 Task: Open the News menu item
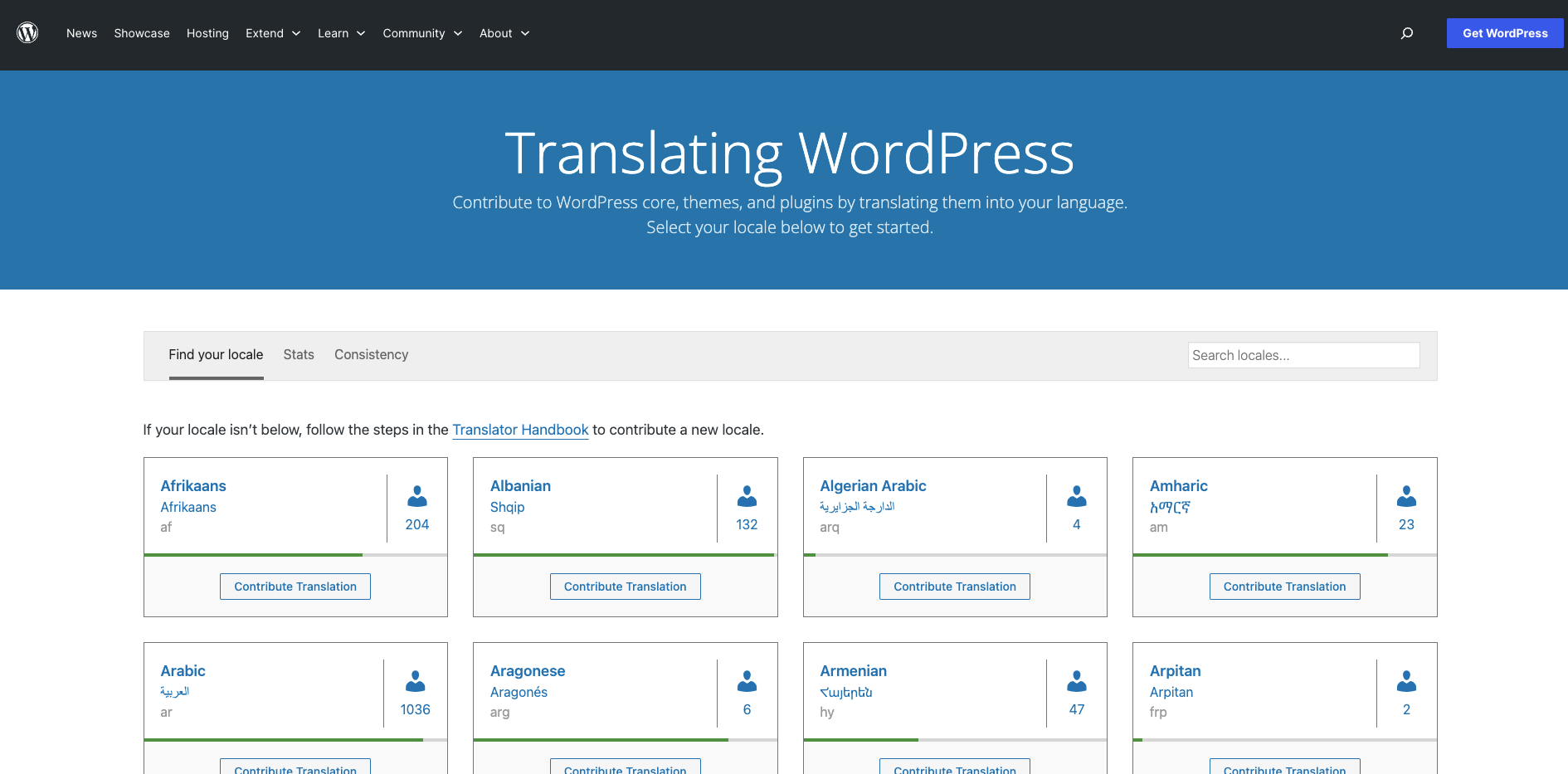pyautogui.click(x=81, y=33)
